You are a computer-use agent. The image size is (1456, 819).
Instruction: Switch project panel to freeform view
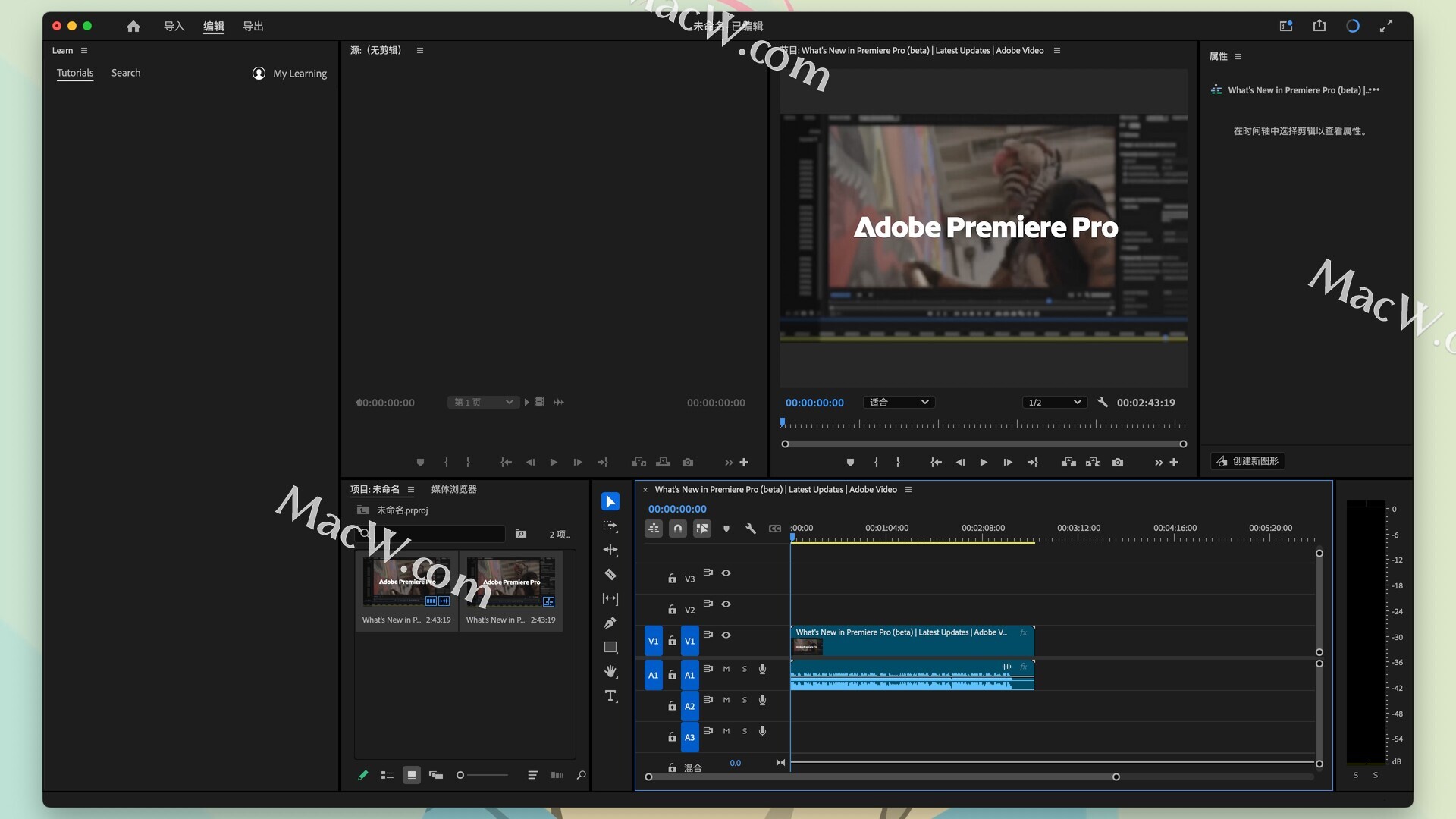pos(436,775)
